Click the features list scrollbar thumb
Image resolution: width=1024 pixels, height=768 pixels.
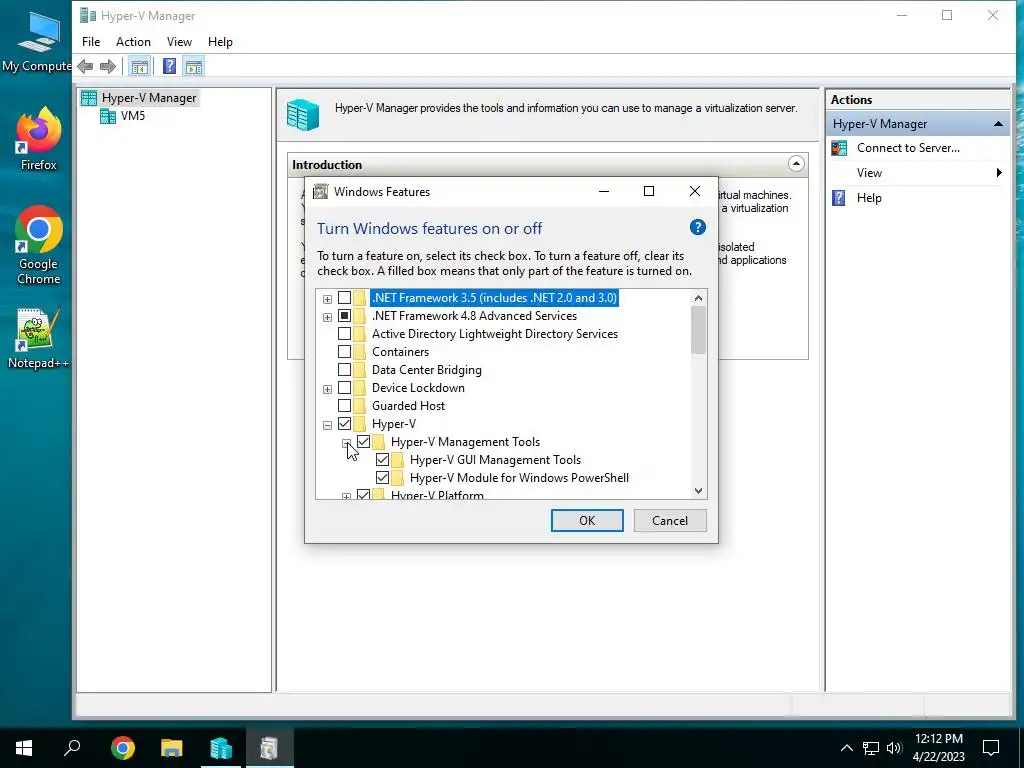(x=698, y=330)
